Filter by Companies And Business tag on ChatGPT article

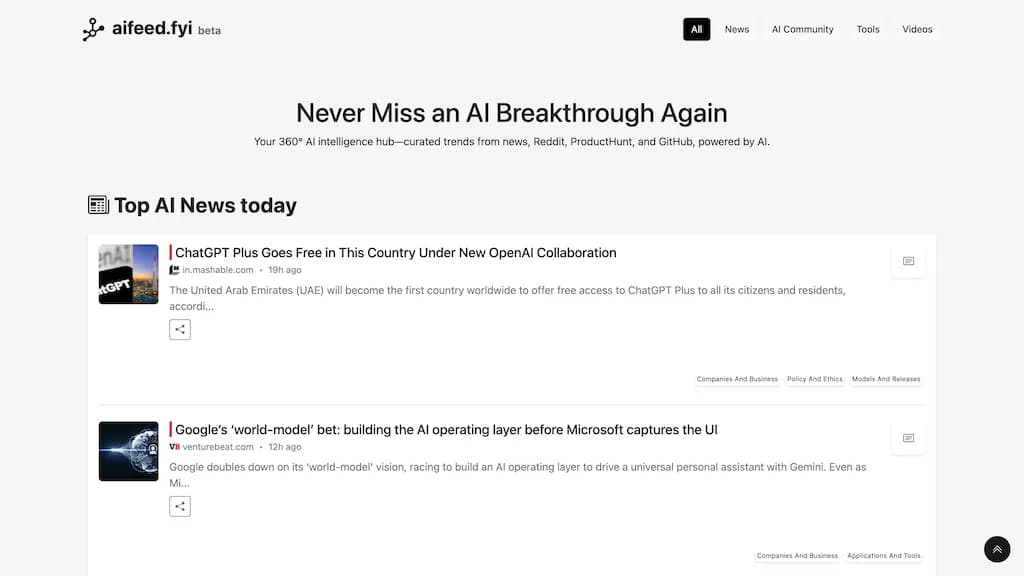(x=737, y=379)
